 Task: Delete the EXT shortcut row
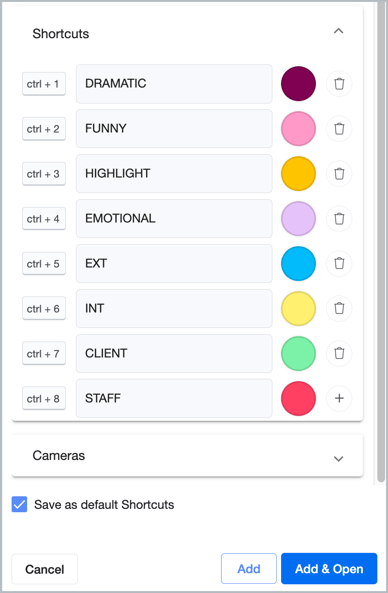(339, 263)
